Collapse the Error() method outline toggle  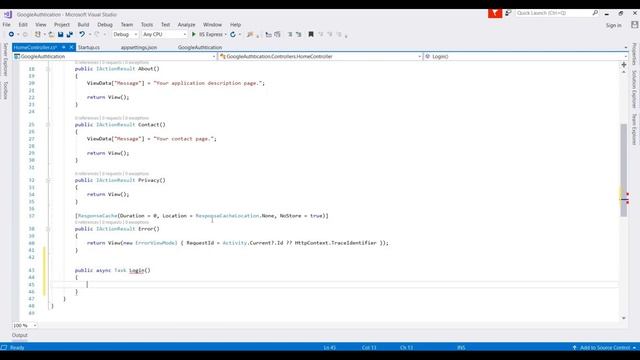48,229
